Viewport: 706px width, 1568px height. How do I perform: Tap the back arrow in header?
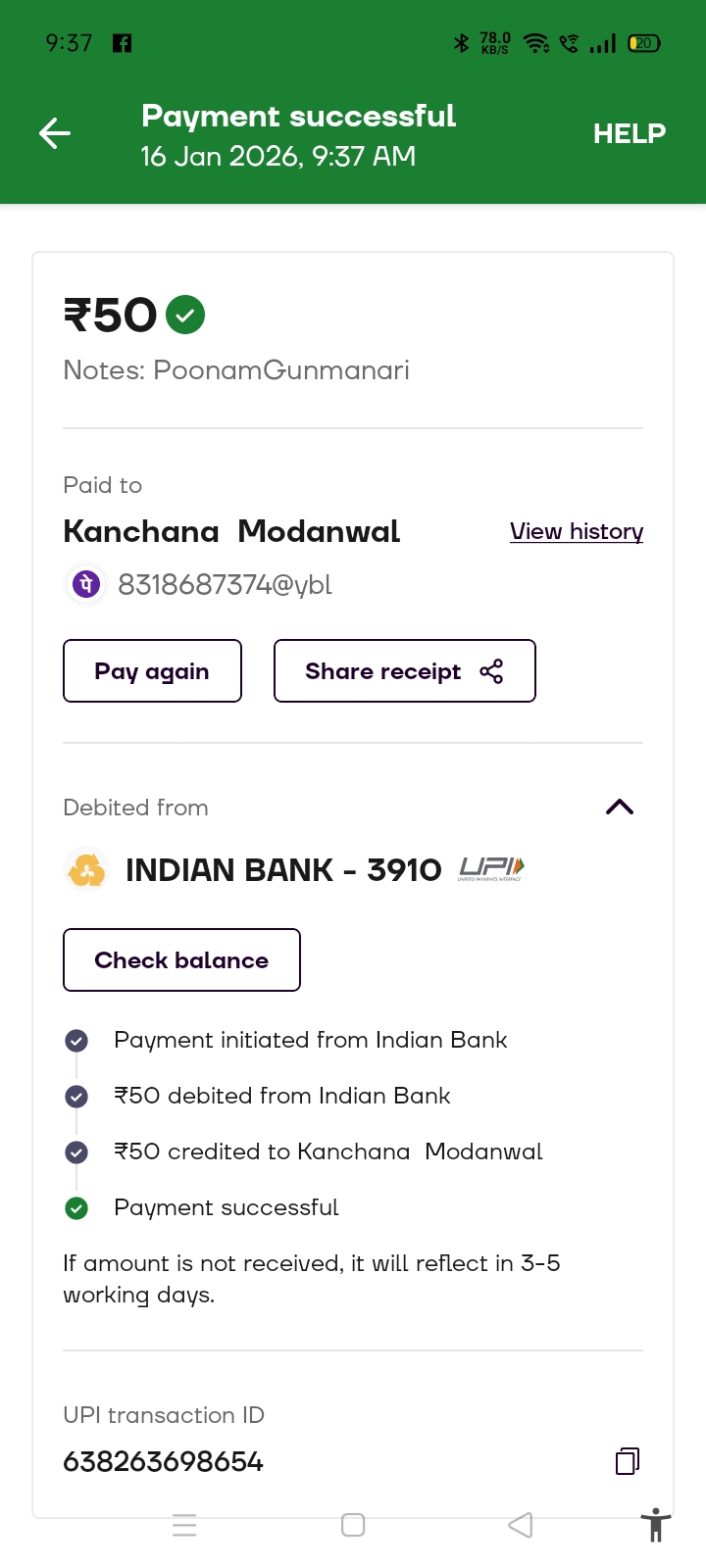coord(55,133)
